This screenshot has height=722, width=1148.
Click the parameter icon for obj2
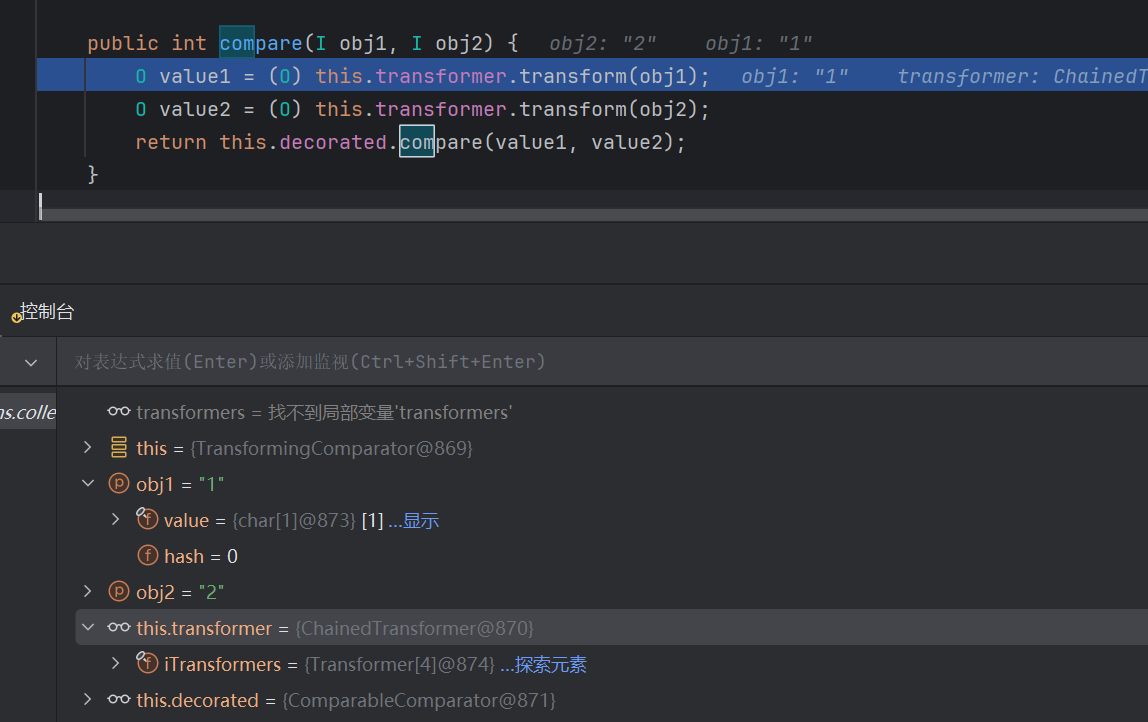[119, 592]
